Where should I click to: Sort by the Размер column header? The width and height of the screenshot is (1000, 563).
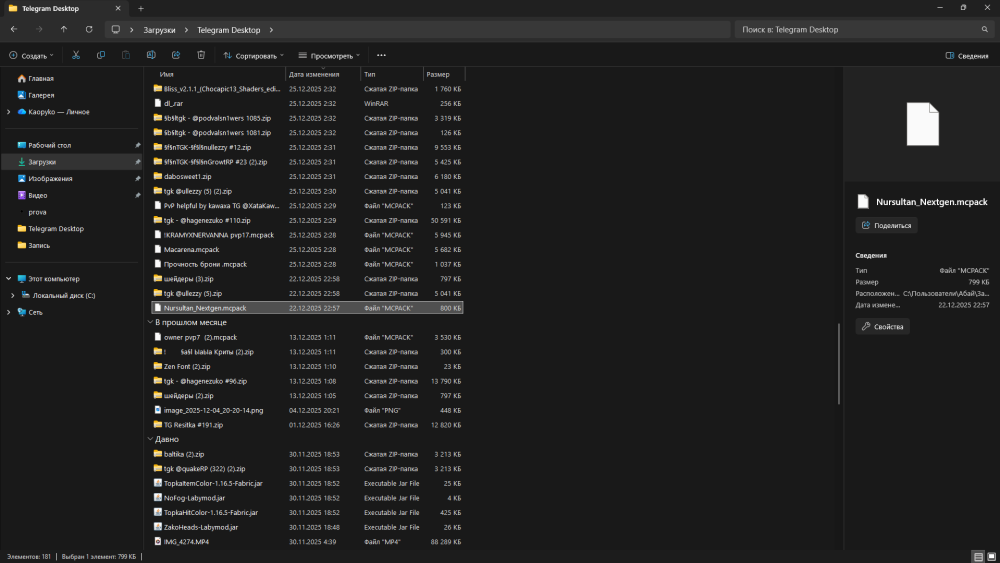(444, 75)
